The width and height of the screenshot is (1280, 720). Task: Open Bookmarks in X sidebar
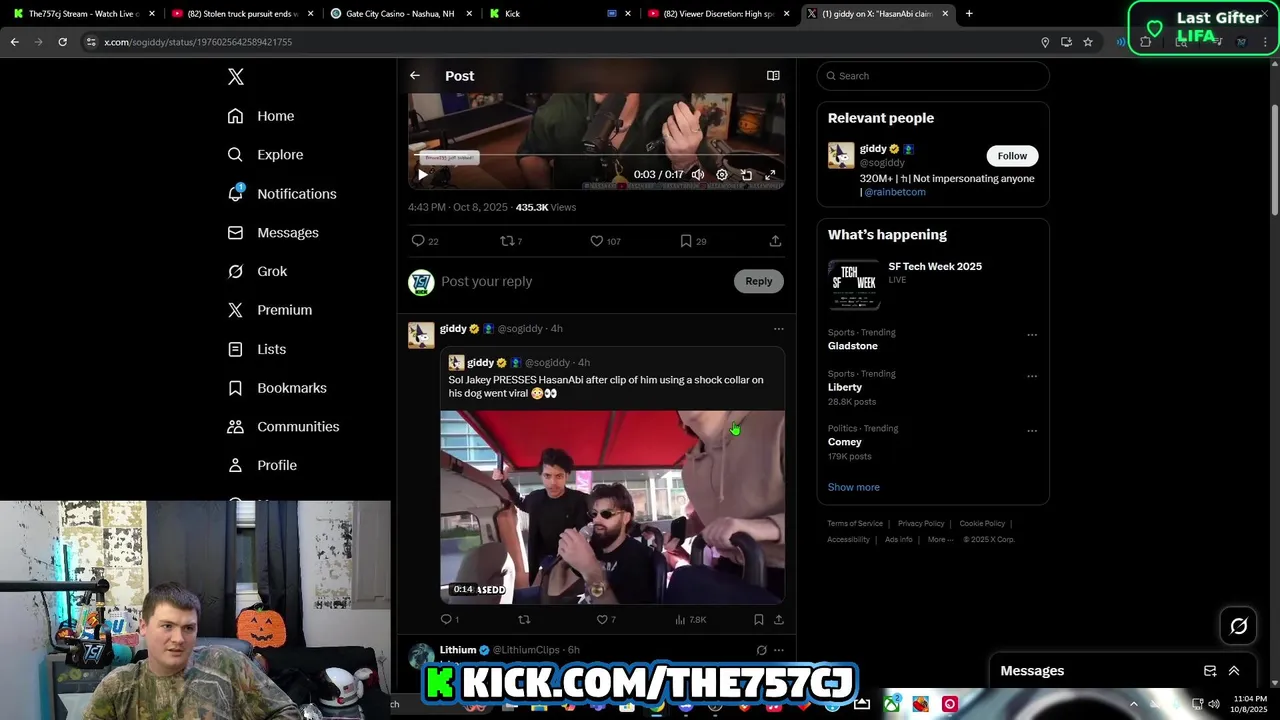coord(277,388)
